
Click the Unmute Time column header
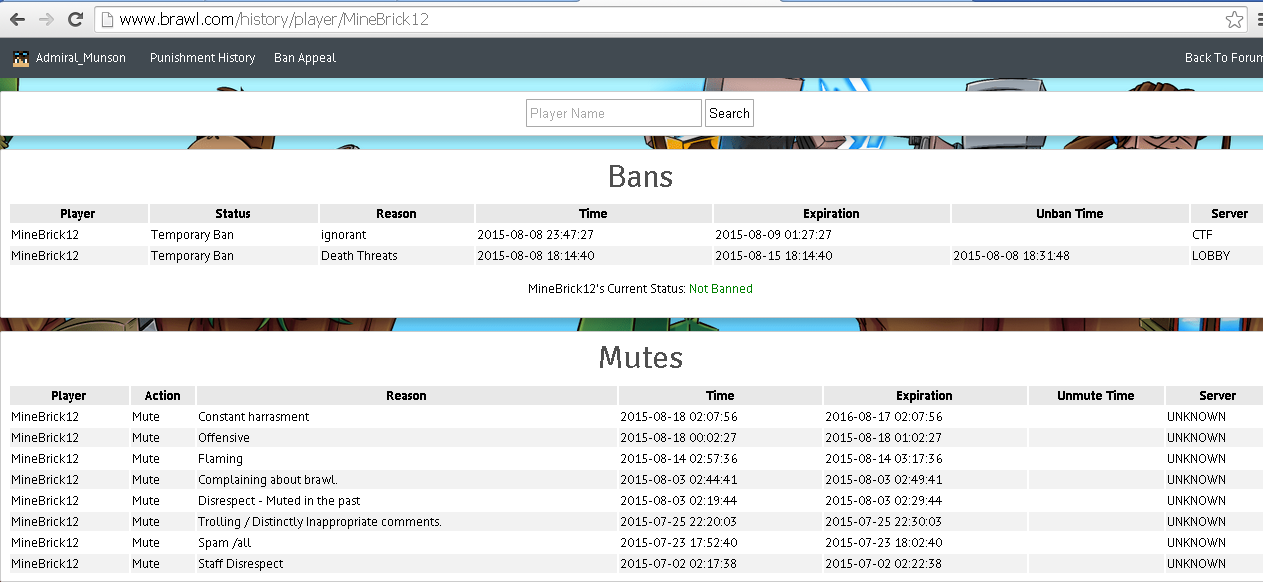pyautogui.click(x=1095, y=396)
